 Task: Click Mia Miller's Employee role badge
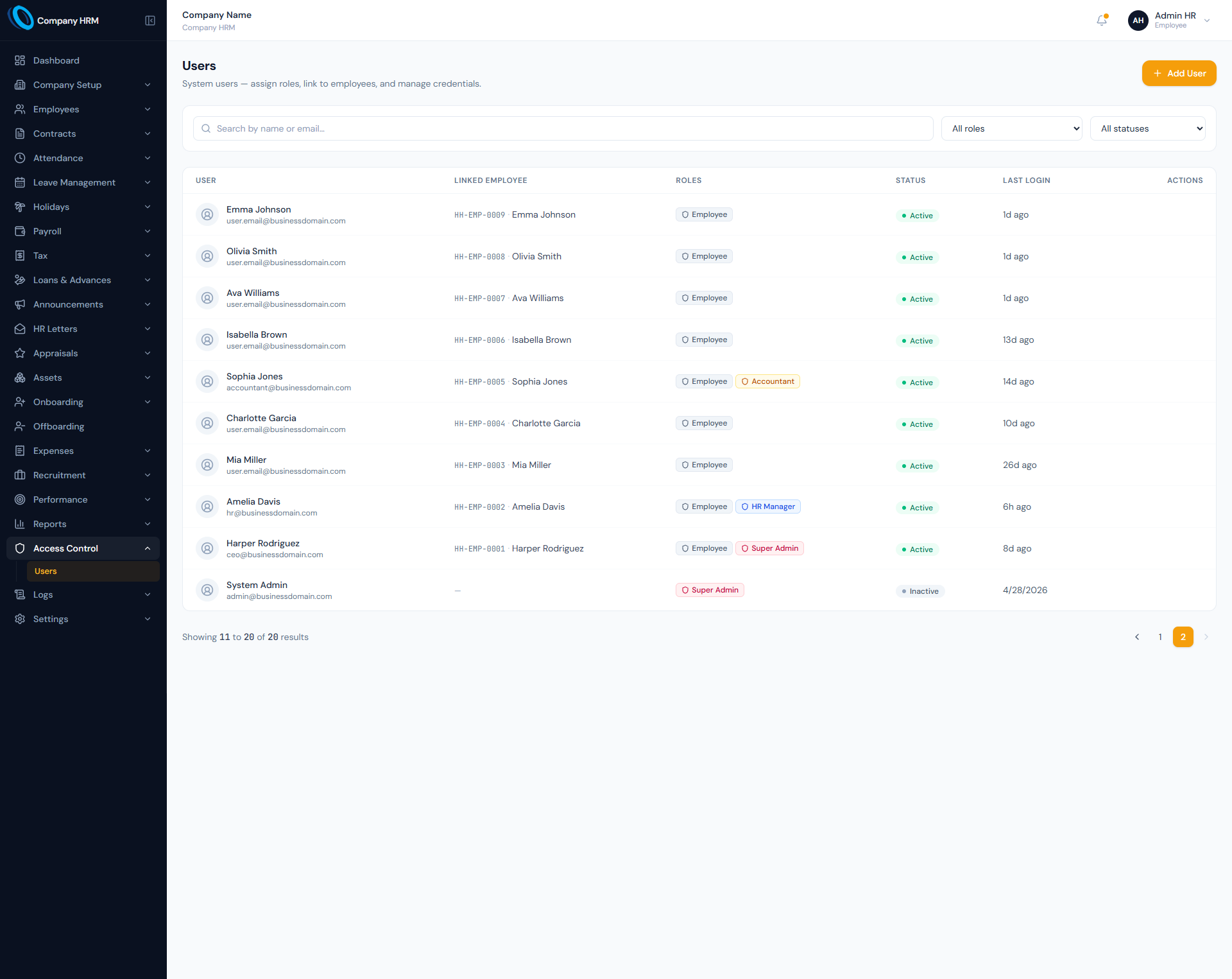[704, 465]
